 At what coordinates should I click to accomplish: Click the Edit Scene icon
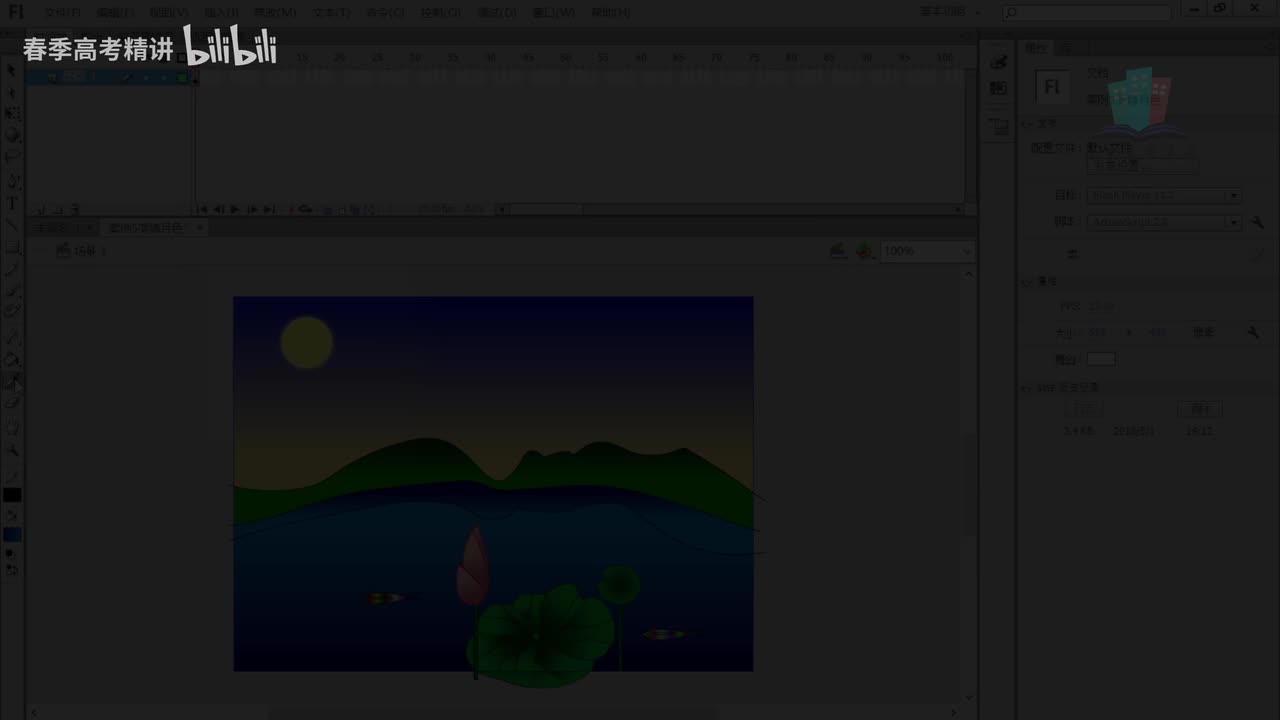coord(838,251)
